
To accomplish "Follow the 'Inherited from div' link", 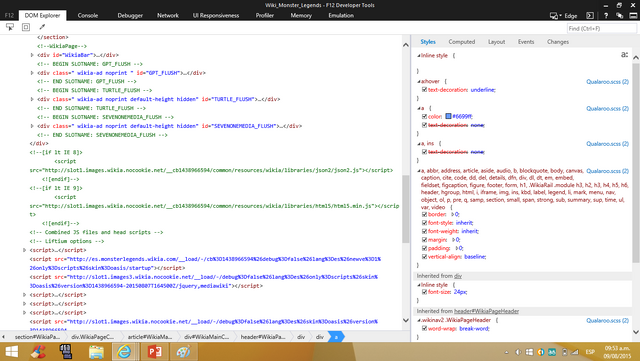I will (x=458, y=276).
